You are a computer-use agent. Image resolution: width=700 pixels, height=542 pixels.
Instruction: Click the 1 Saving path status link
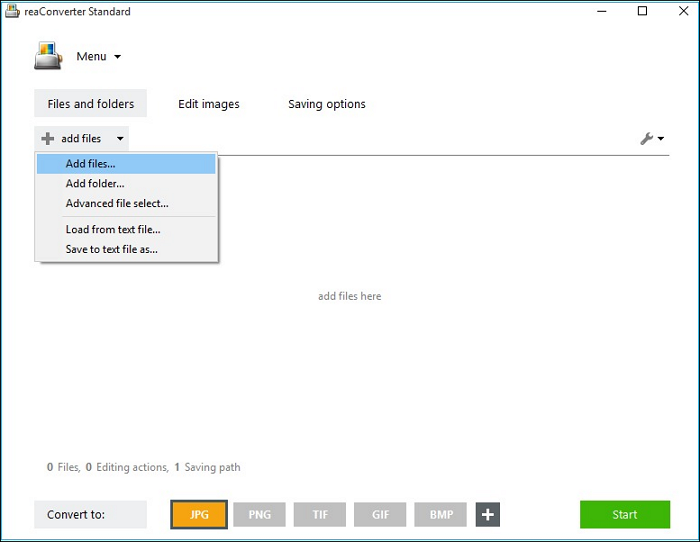tap(207, 467)
